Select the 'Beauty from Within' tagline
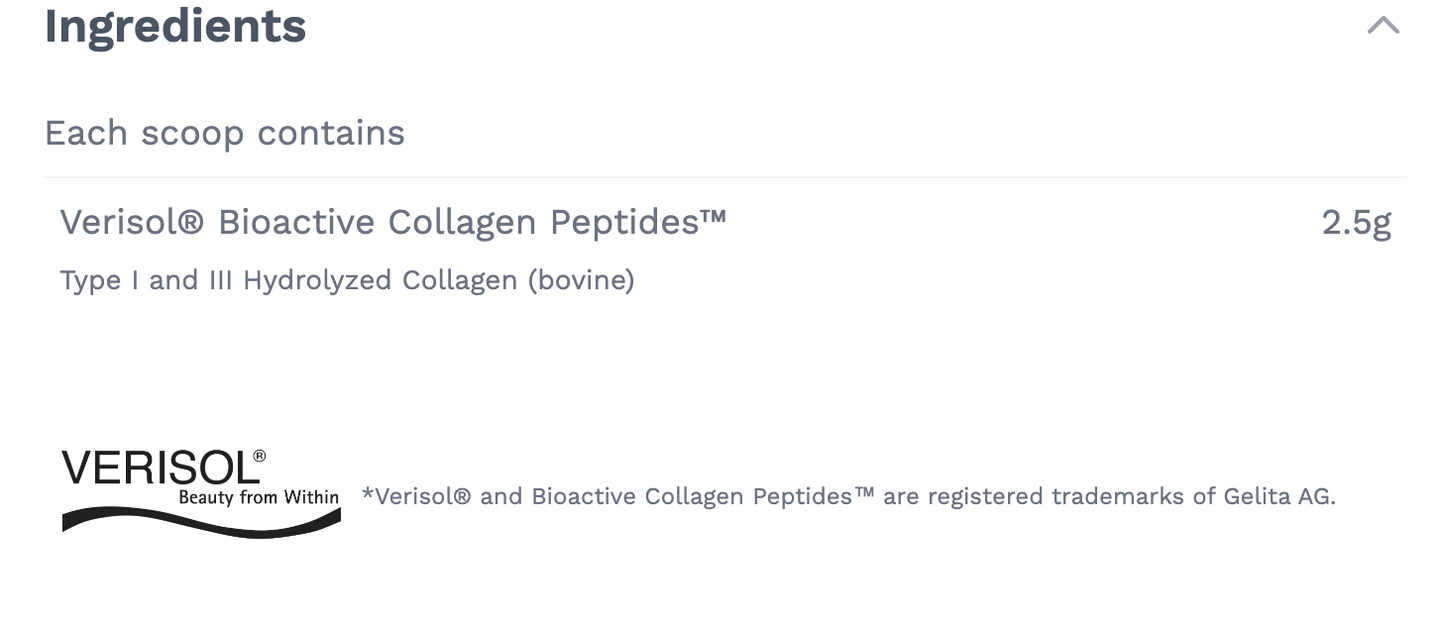The height and width of the screenshot is (628, 1445). coord(262,497)
